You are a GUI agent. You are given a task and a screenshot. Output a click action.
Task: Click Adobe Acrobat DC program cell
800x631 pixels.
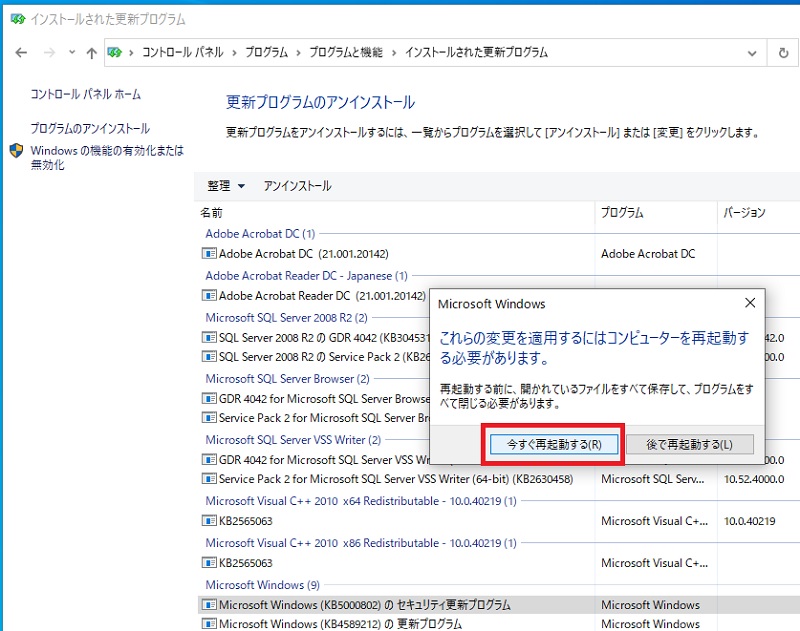point(648,254)
